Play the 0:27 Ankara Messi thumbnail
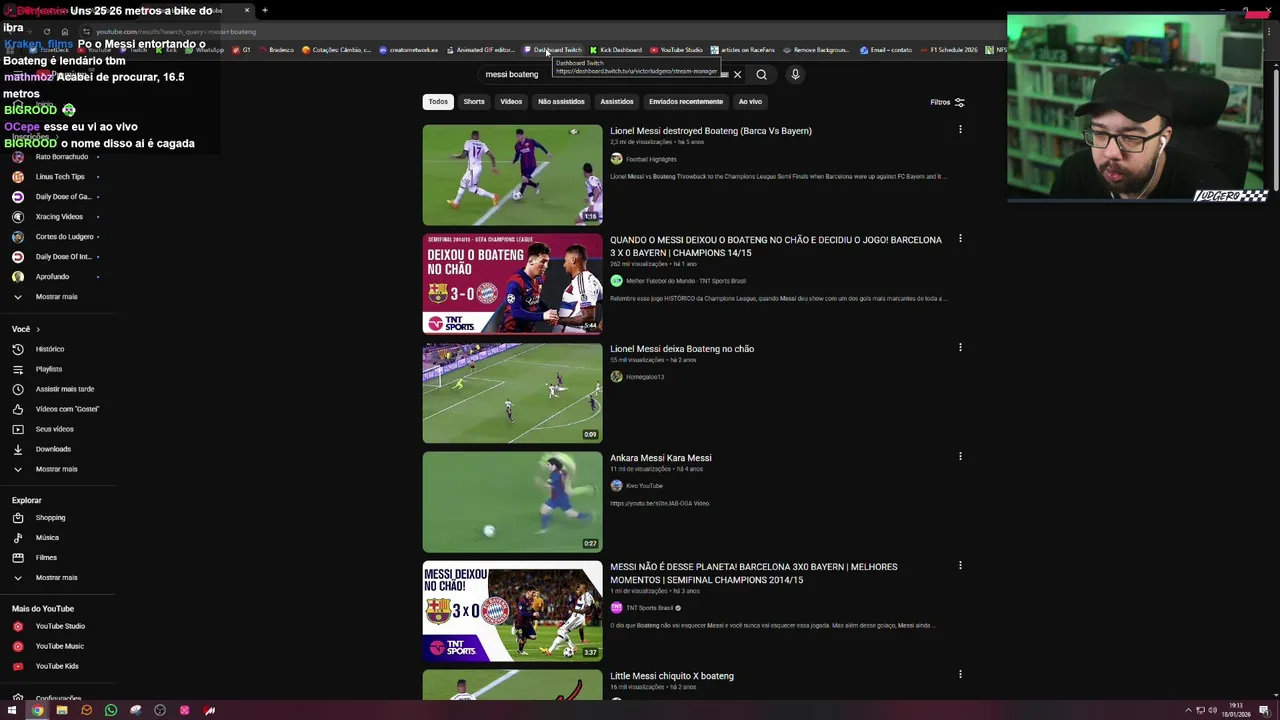The image size is (1280, 720). tap(512, 502)
